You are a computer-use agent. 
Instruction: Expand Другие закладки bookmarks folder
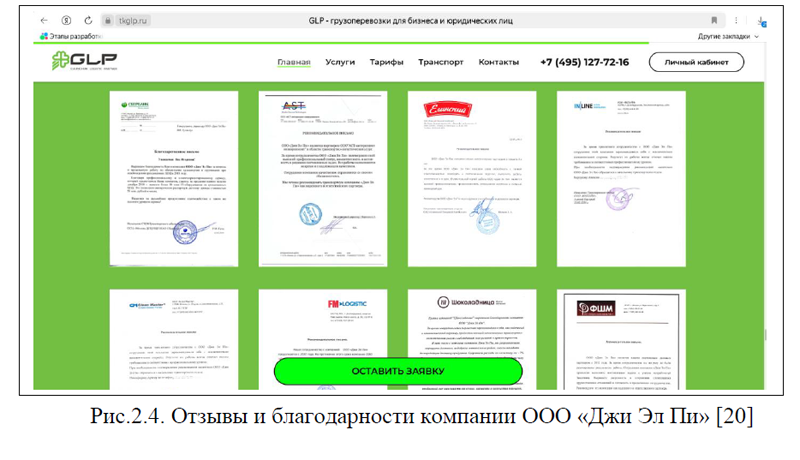point(728,36)
